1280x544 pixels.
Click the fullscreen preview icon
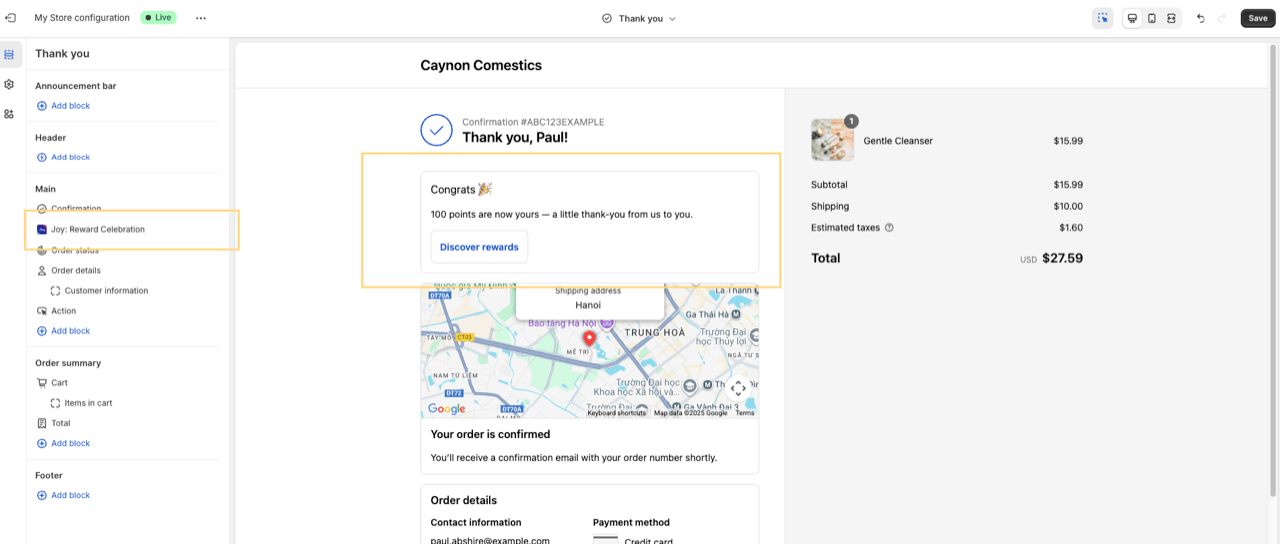(1171, 18)
